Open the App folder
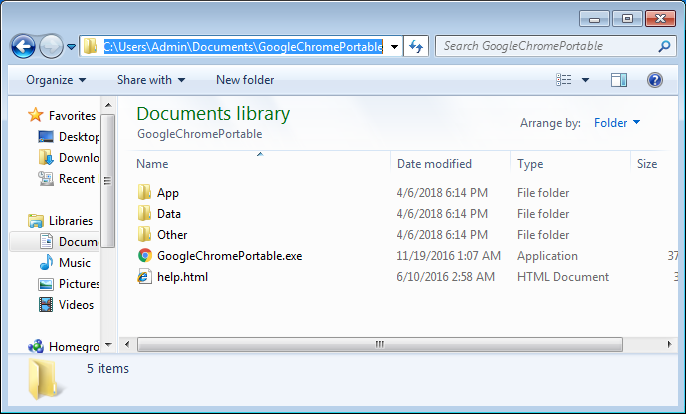The height and width of the screenshot is (414, 686). 167,193
